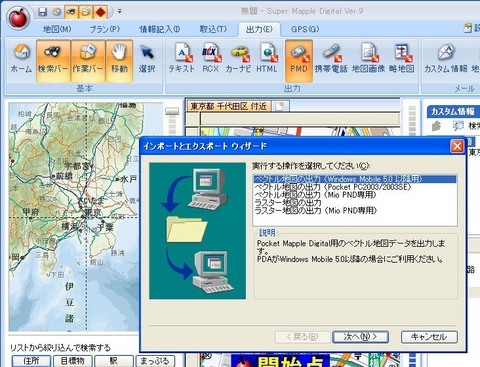Screen dimensions: 480x367
Task: Open the 取込(T) ribbon tab
Action: pyautogui.click(x=213, y=29)
